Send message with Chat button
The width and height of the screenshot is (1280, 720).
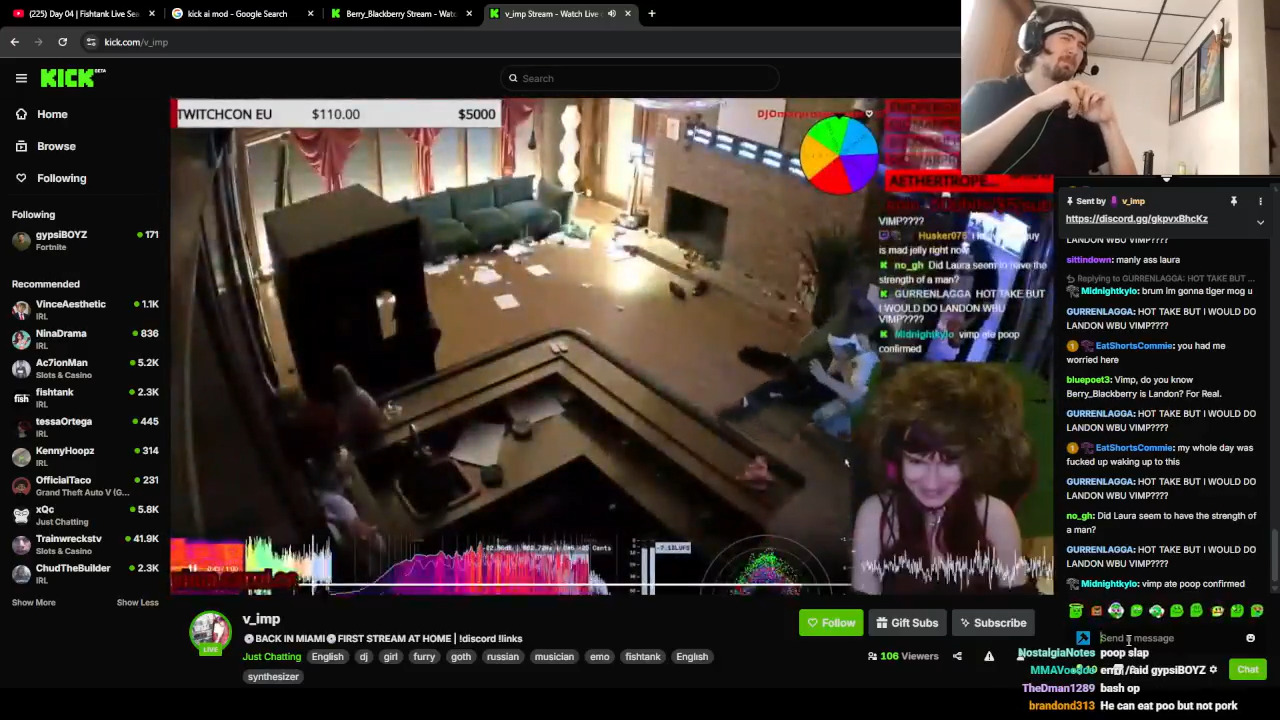pyautogui.click(x=1248, y=670)
